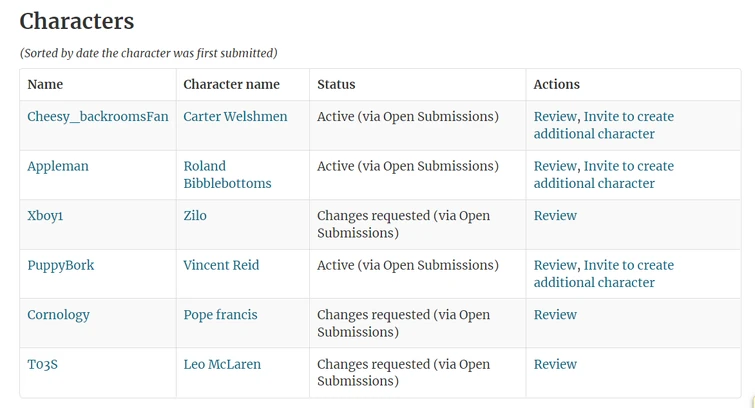Open the T03S user link
This screenshot has height=408, width=755.
[42, 365]
